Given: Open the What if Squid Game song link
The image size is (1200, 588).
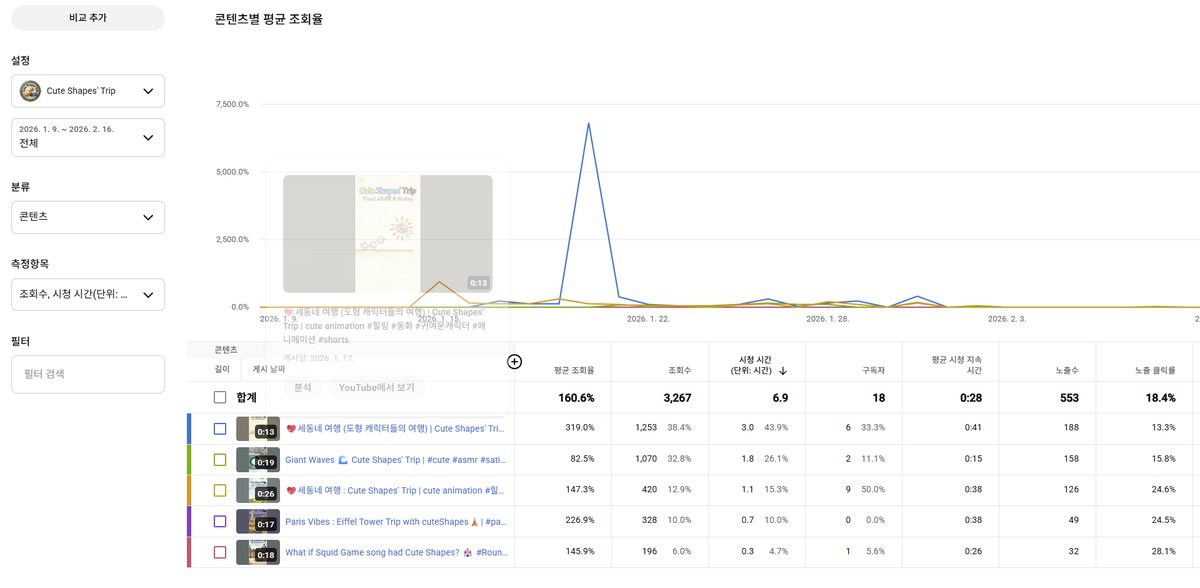Looking at the screenshot, I should (397, 552).
